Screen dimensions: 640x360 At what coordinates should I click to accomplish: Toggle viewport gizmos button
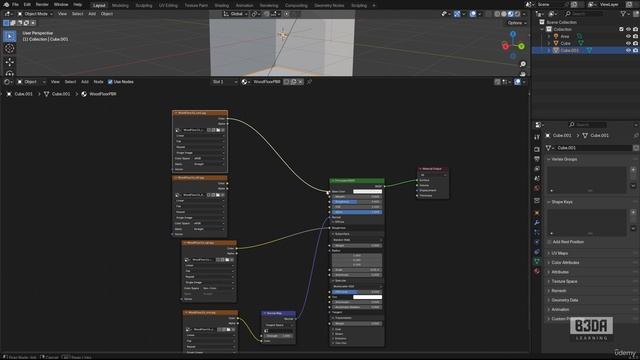click(x=457, y=14)
